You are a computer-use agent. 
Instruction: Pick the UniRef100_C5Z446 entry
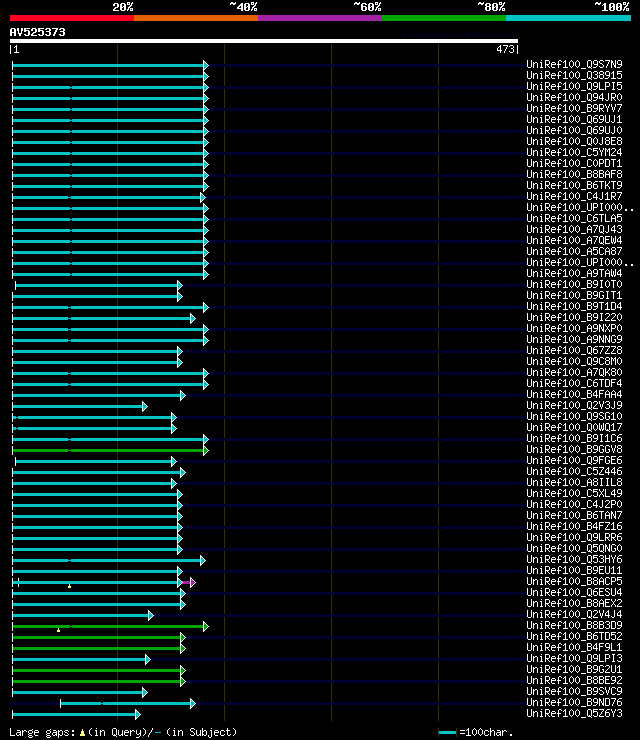(574, 471)
